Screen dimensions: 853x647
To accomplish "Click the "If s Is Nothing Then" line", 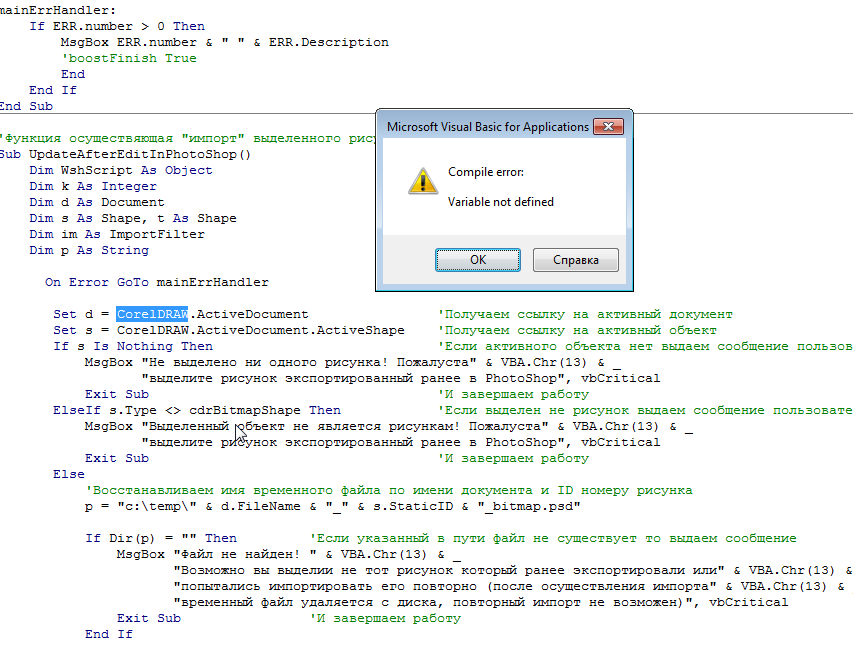I will click(133, 346).
